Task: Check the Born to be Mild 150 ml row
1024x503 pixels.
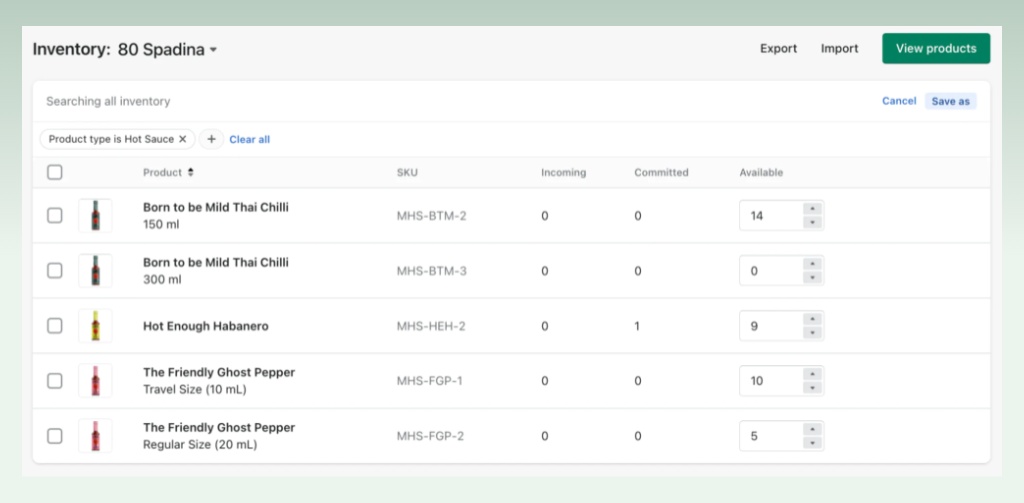Action: click(55, 216)
